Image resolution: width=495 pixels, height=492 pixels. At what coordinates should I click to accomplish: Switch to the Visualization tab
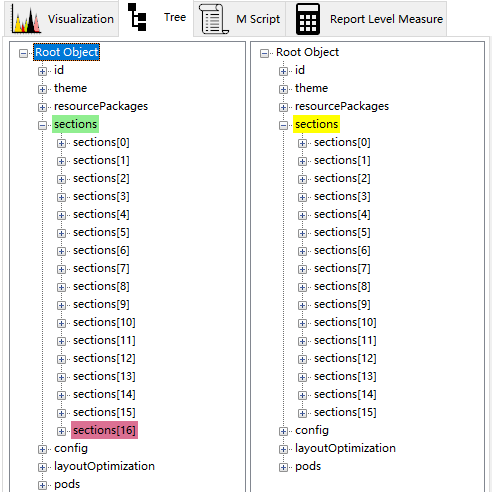coord(61,19)
